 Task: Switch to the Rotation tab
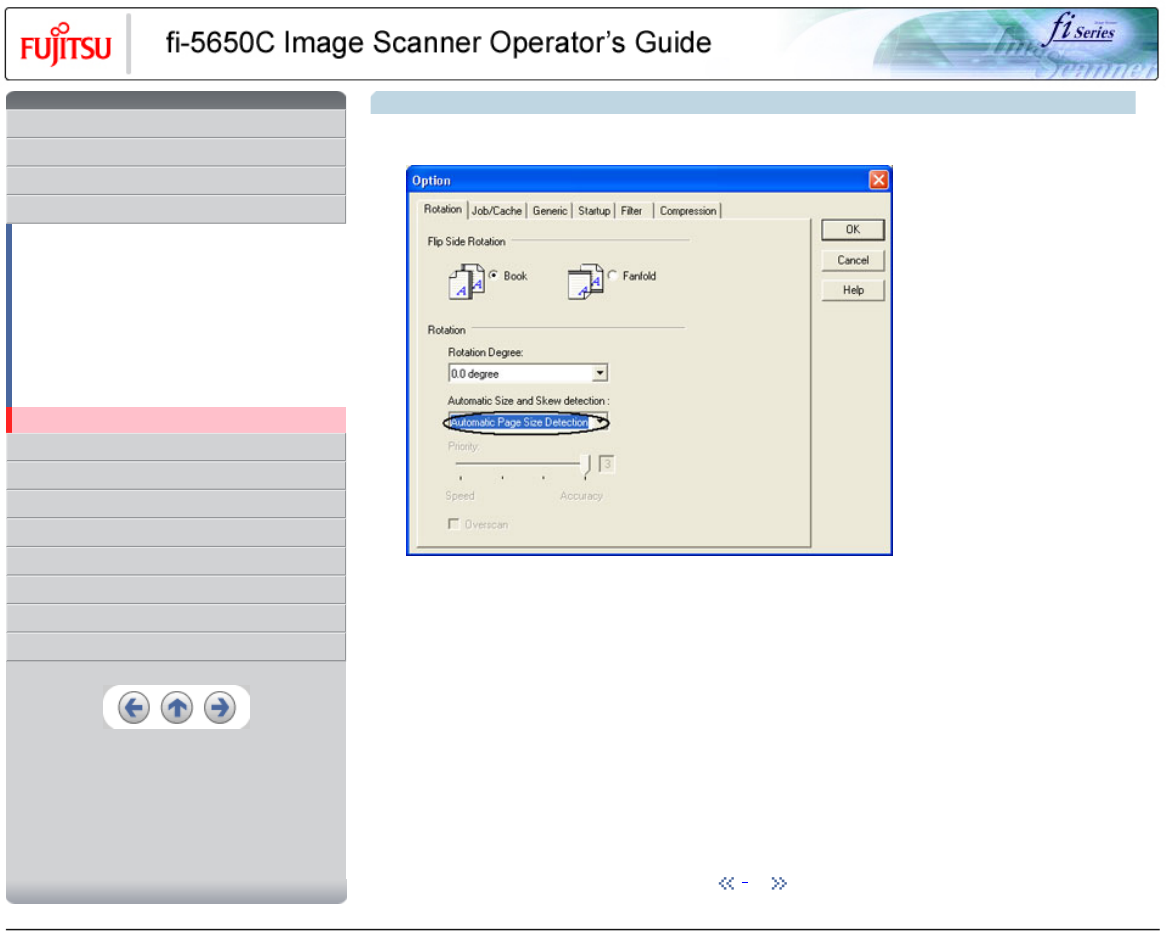point(442,210)
